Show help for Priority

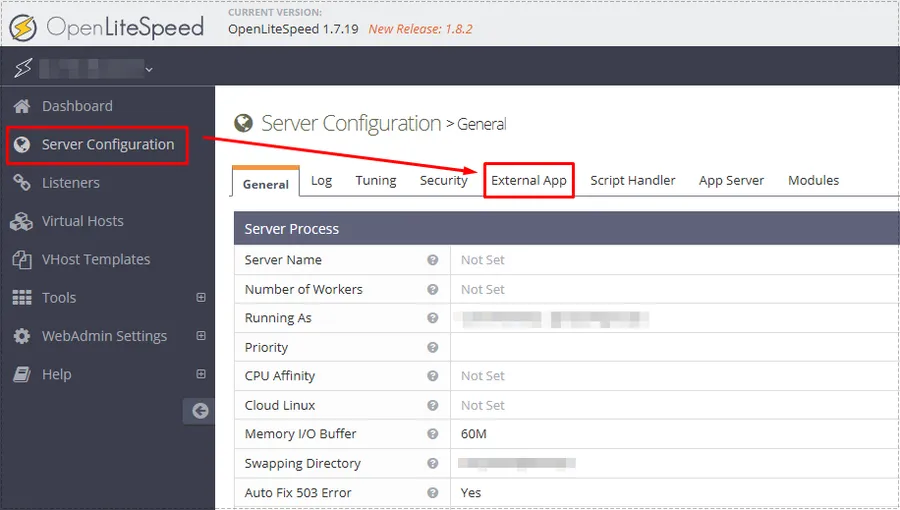[x=433, y=347]
